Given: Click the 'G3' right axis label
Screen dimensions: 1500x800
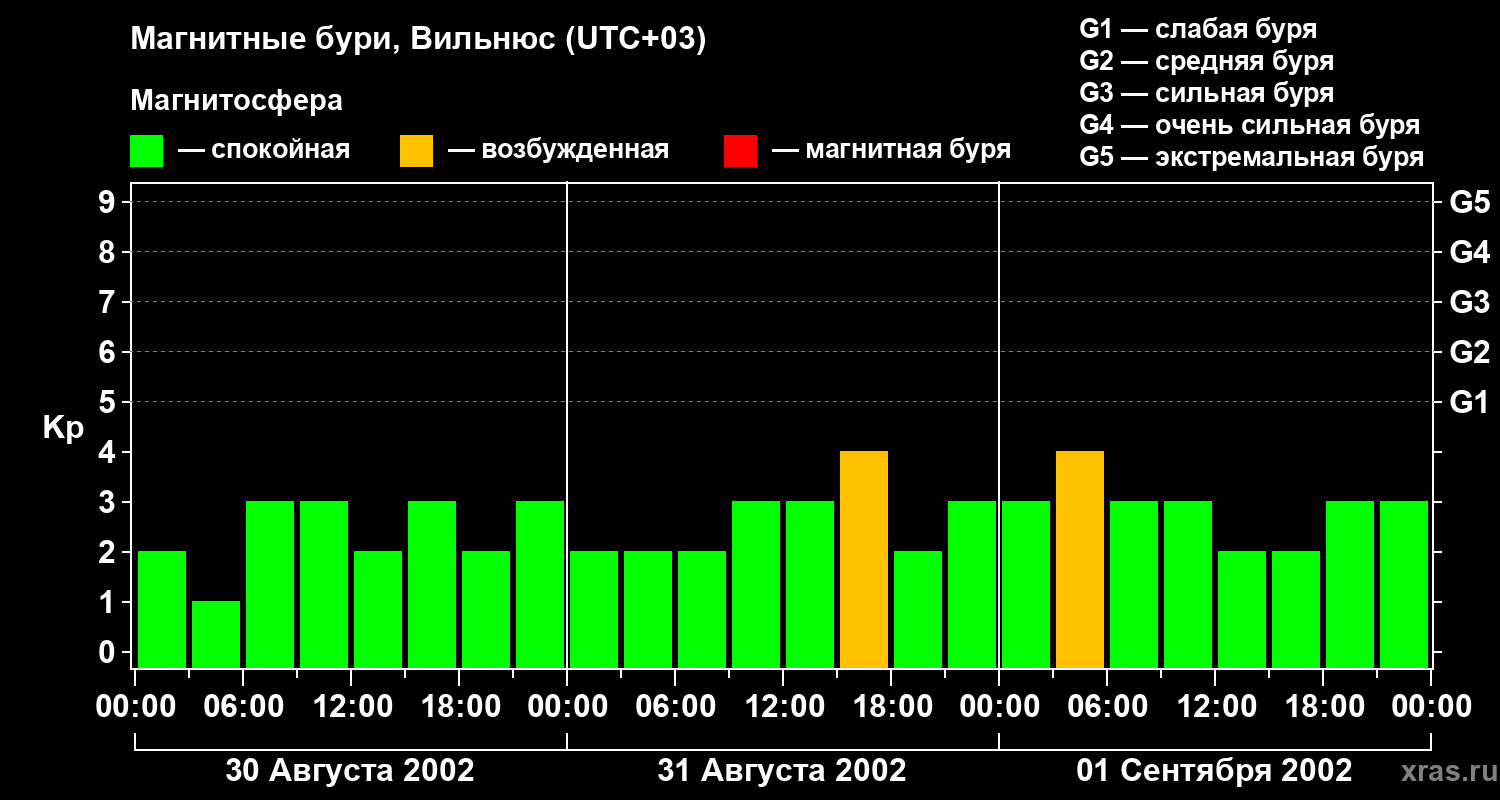Looking at the screenshot, I should (1469, 302).
